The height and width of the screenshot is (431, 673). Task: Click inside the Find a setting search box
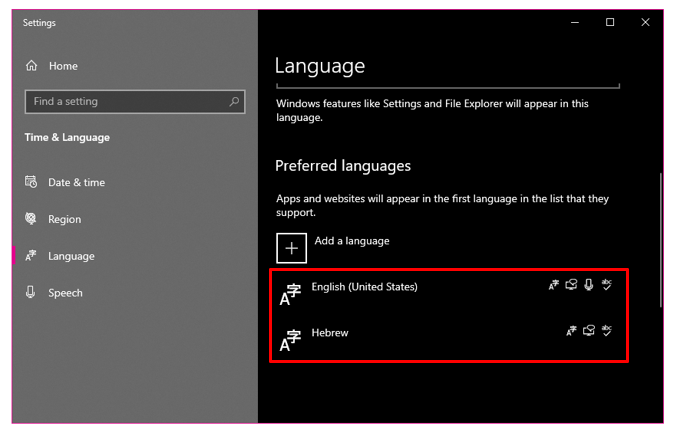tap(125, 102)
